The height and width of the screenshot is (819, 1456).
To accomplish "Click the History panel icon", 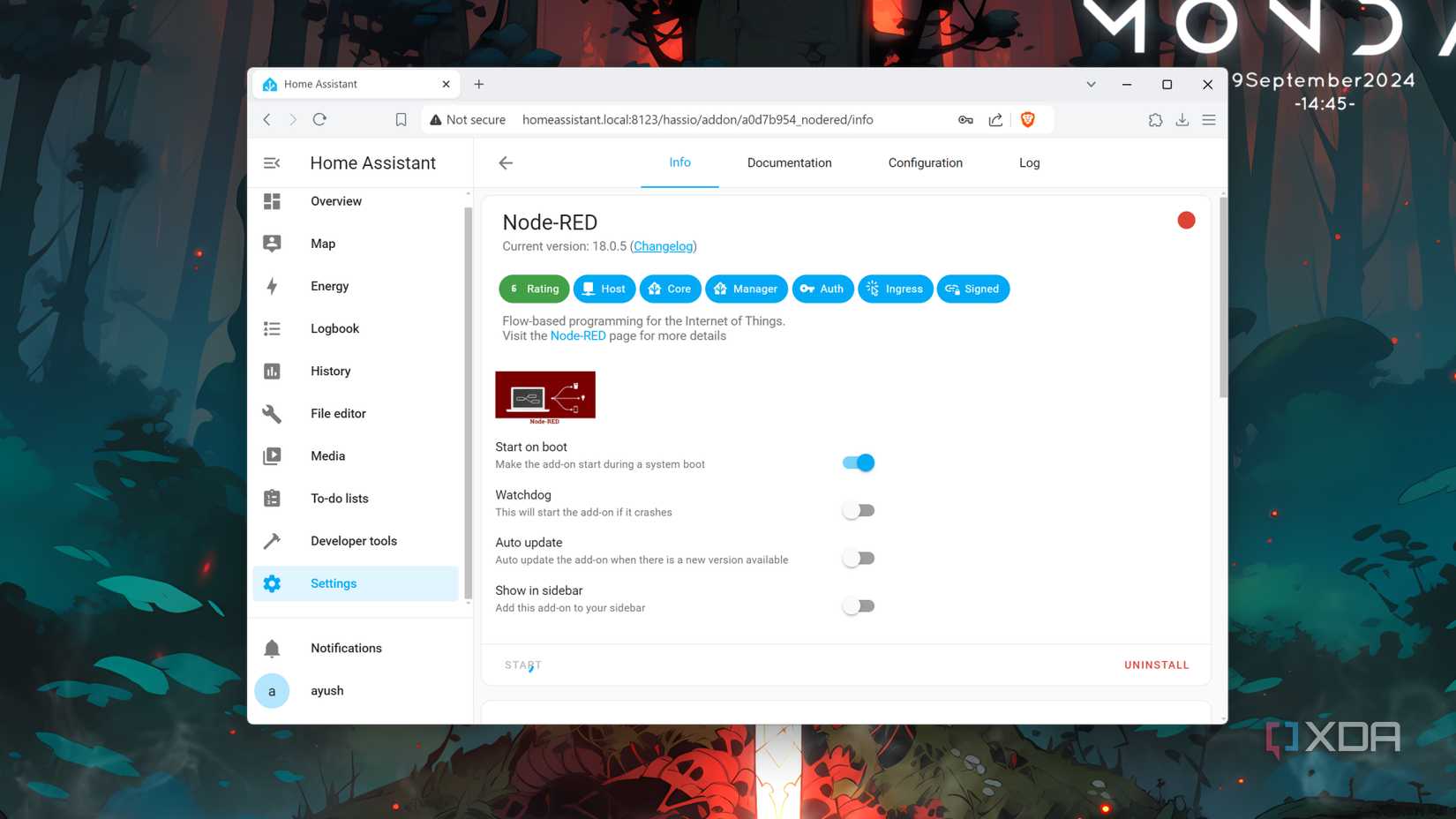I will pos(272,371).
